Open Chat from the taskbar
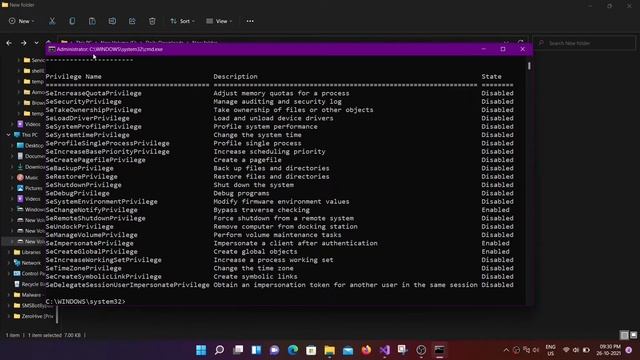 click(x=275, y=350)
